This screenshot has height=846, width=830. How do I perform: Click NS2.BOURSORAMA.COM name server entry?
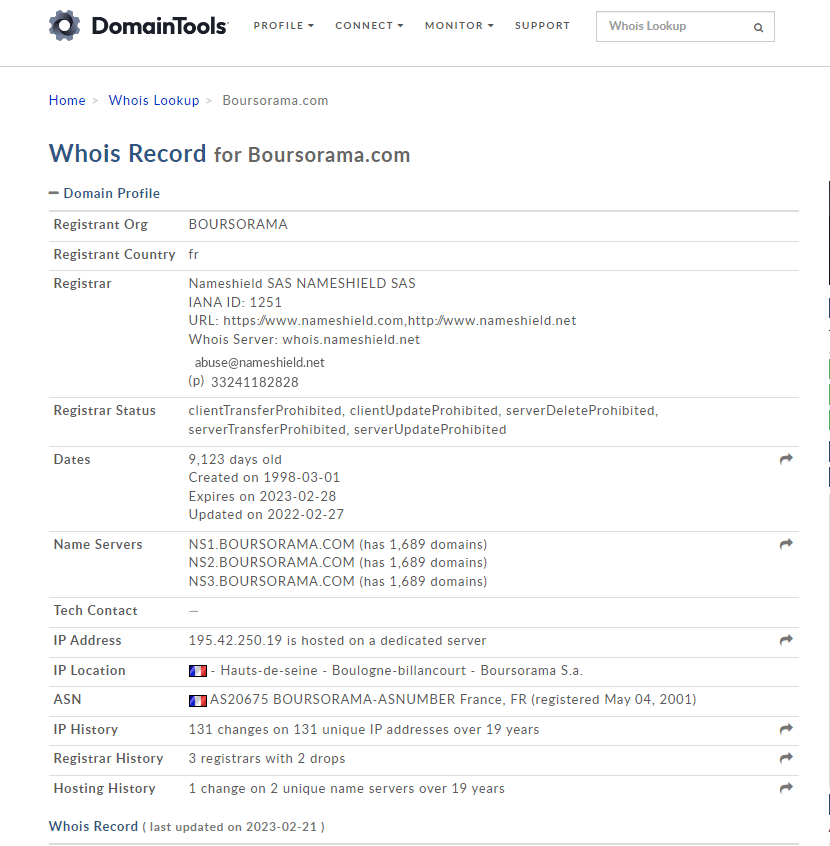point(338,562)
